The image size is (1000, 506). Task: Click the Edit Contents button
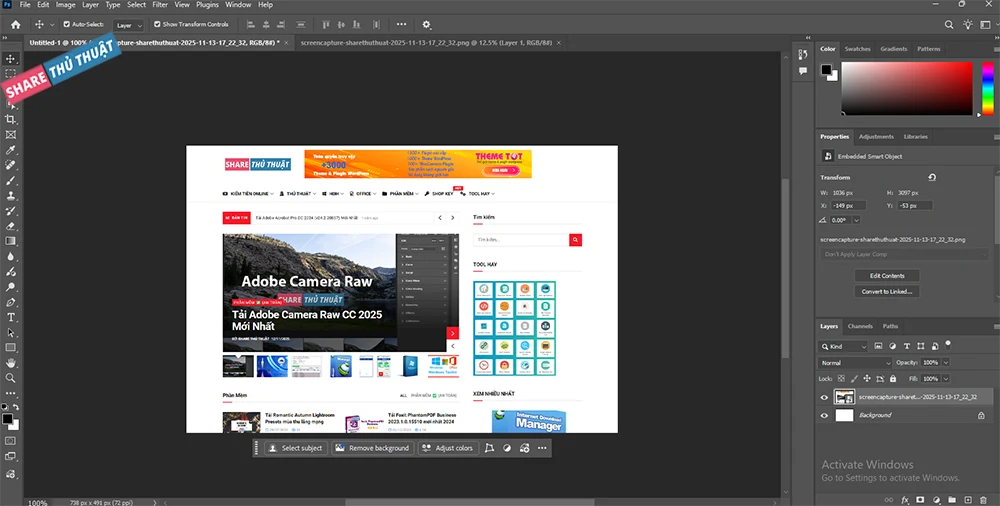(887, 276)
